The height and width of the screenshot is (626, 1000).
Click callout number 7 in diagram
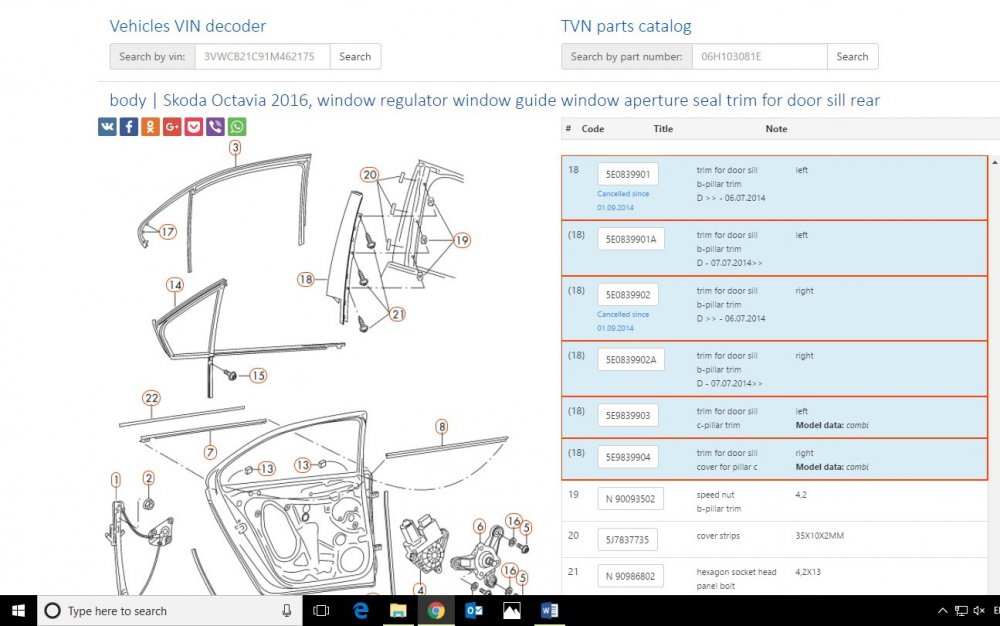click(210, 452)
